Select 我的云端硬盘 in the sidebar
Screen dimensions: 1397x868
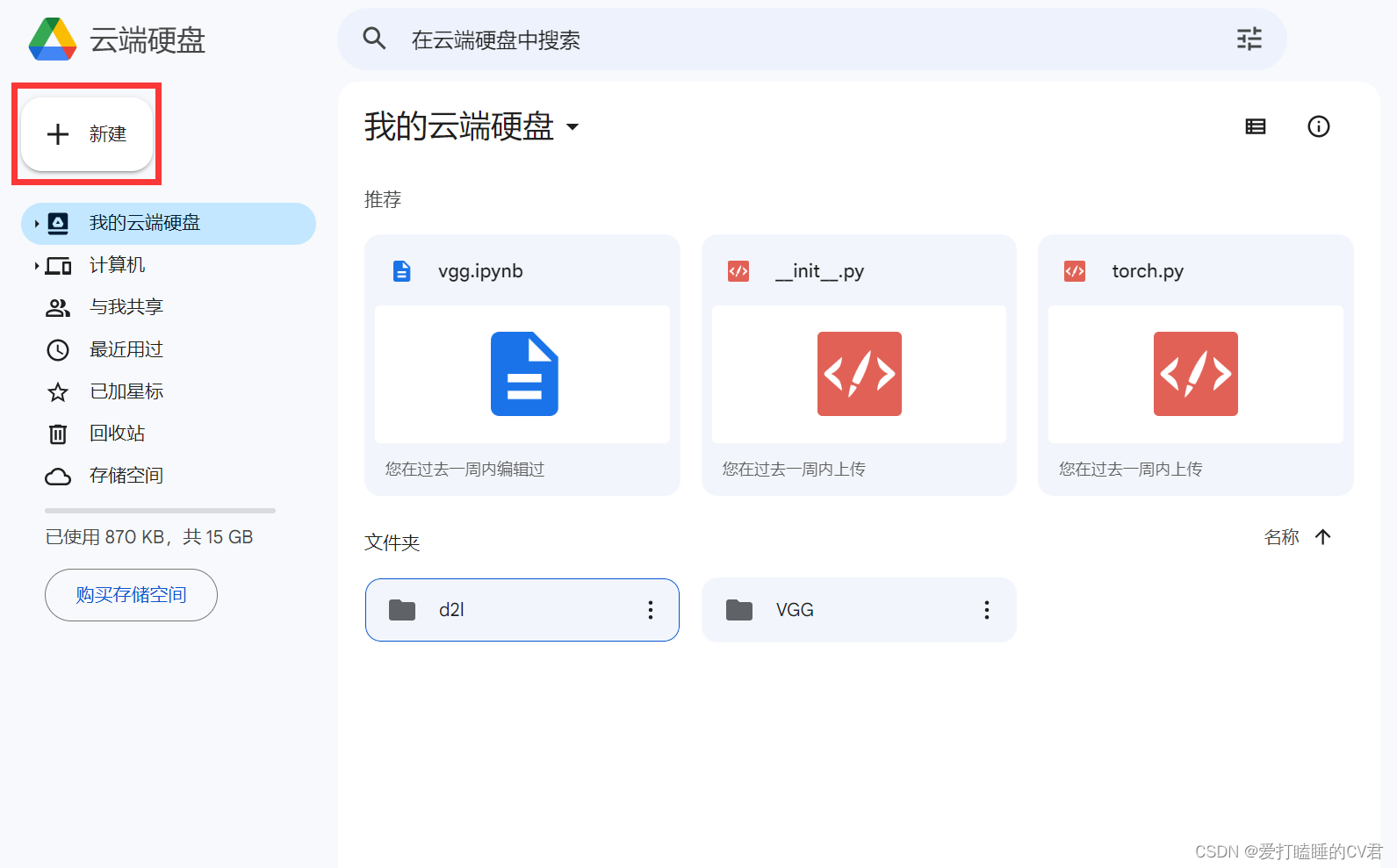(x=169, y=224)
